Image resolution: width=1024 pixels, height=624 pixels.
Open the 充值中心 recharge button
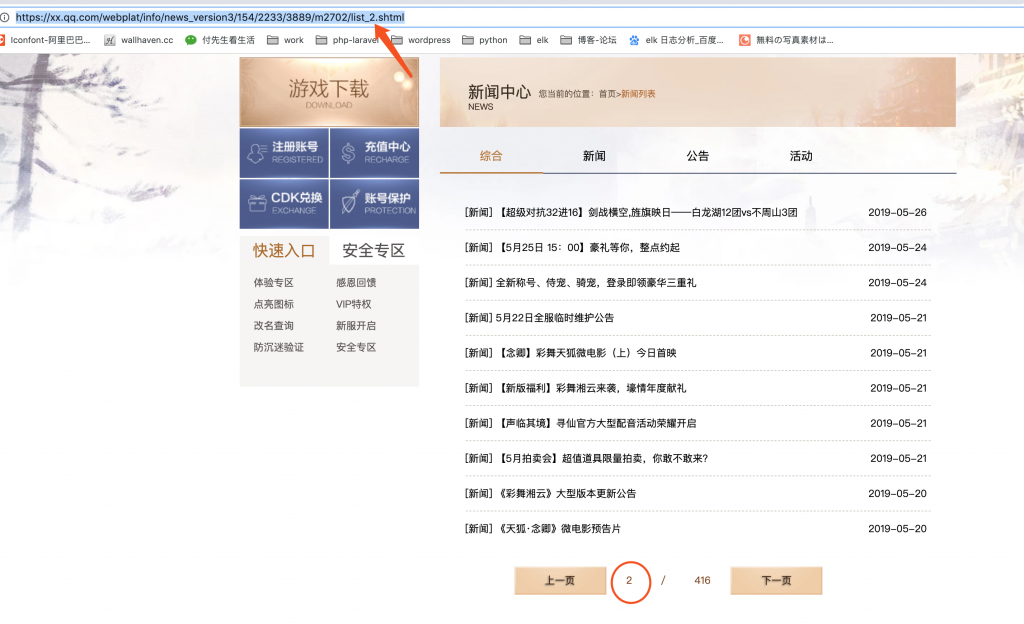coord(375,153)
